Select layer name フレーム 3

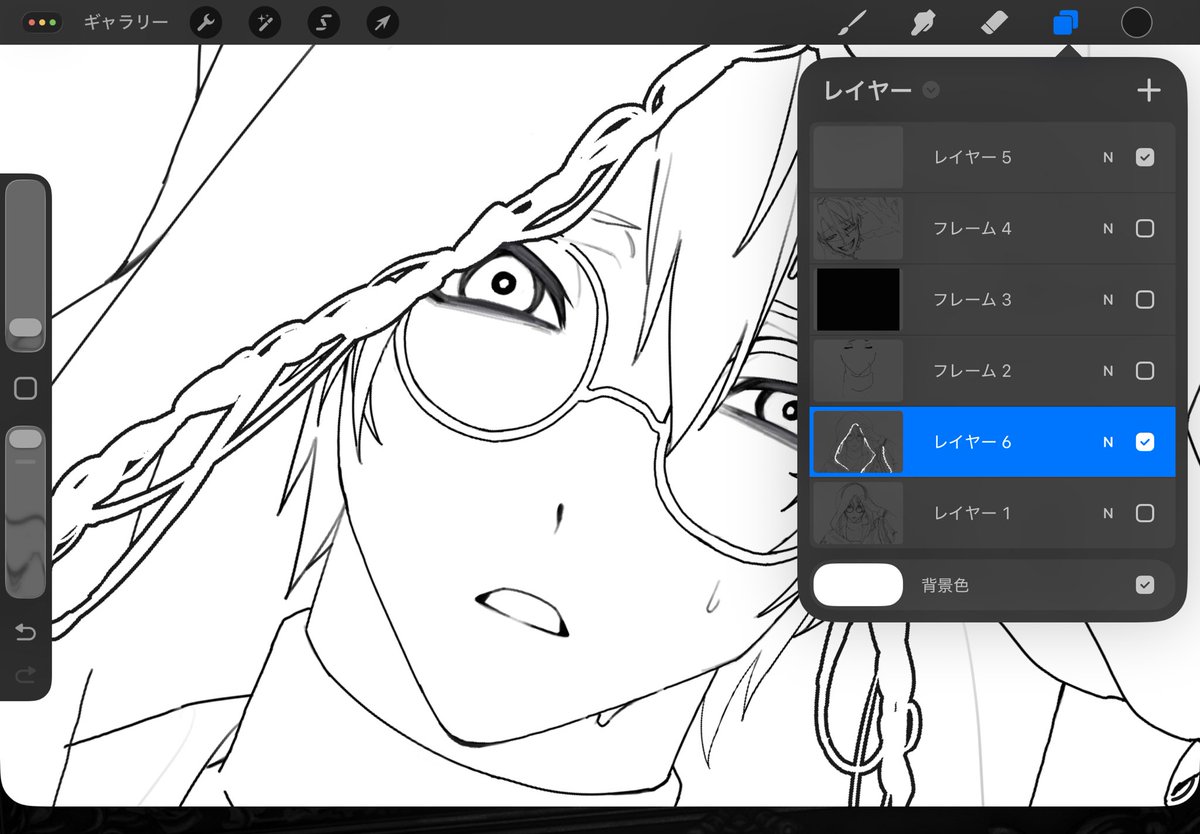973,300
